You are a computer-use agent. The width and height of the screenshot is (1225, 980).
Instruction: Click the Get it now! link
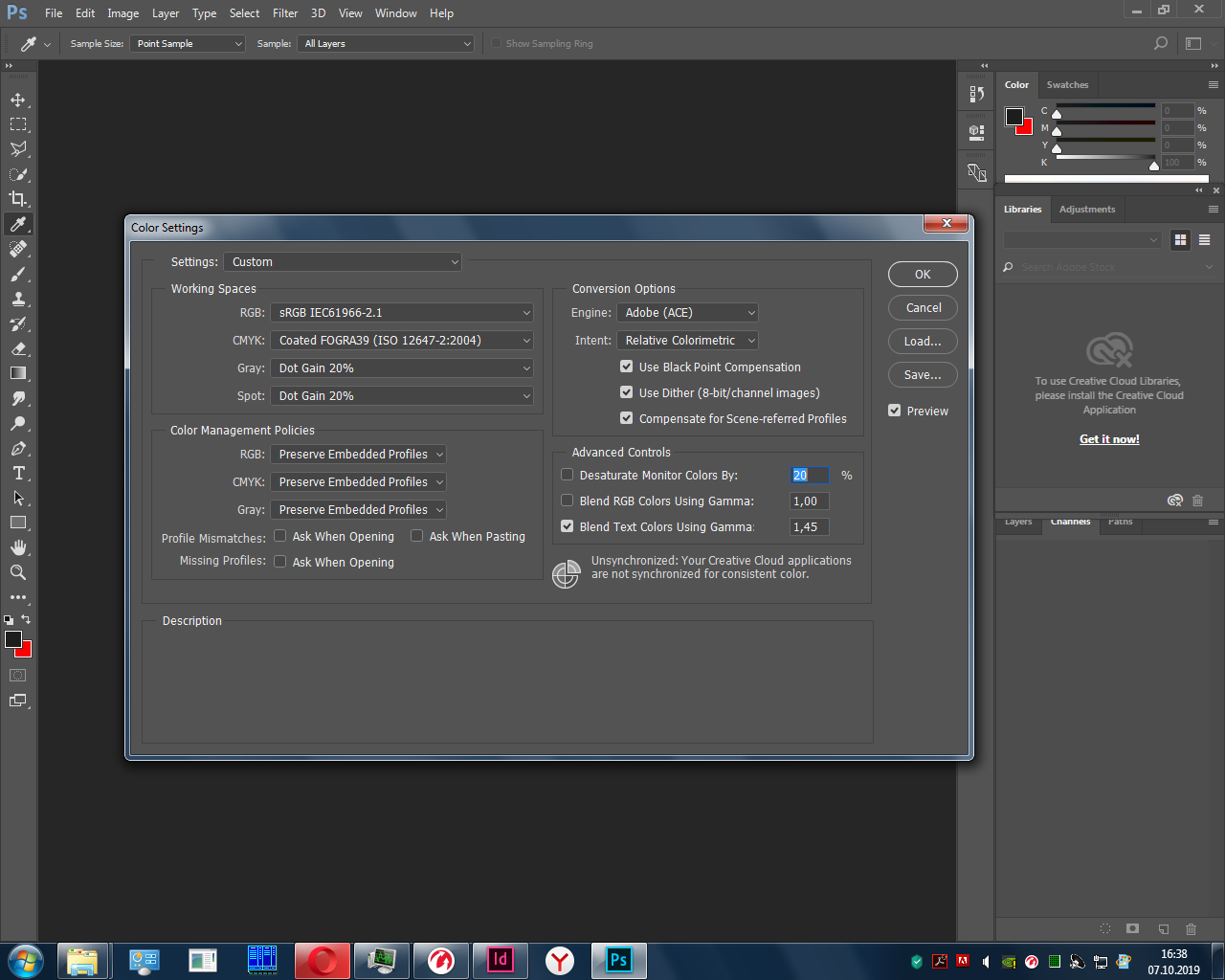[x=1109, y=439]
